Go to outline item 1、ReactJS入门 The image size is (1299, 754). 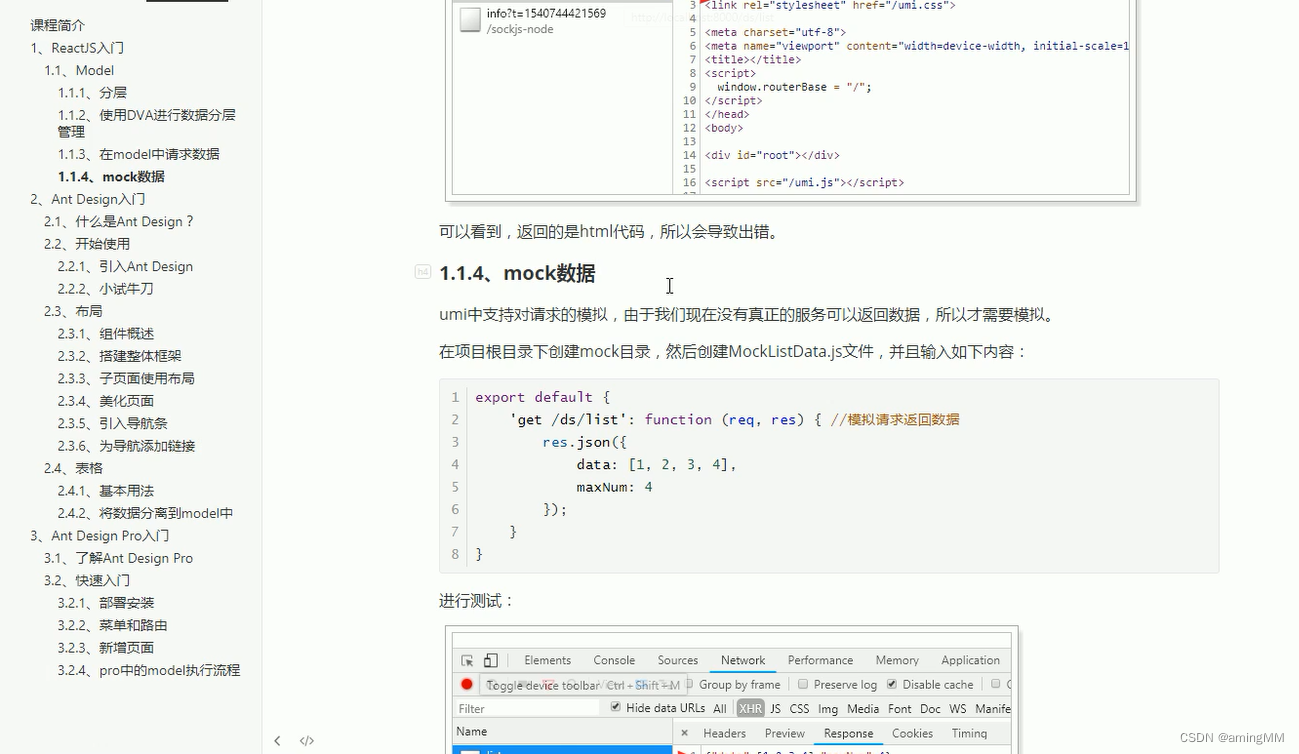[x=77, y=47]
